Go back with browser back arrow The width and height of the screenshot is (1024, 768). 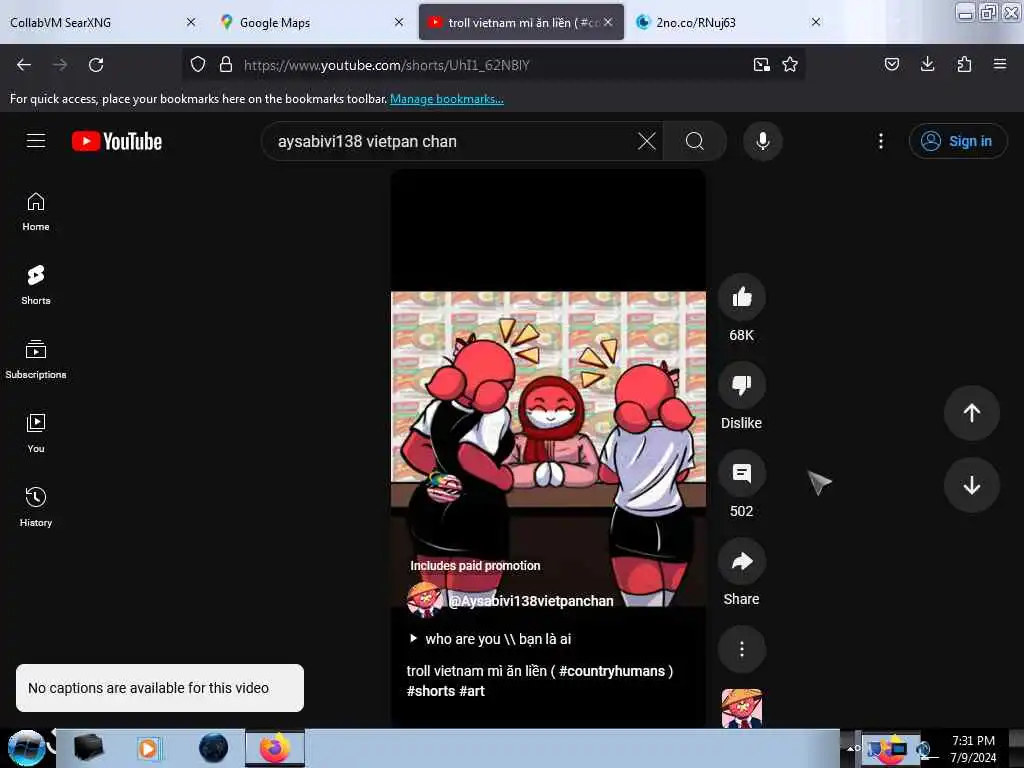pyautogui.click(x=24, y=65)
